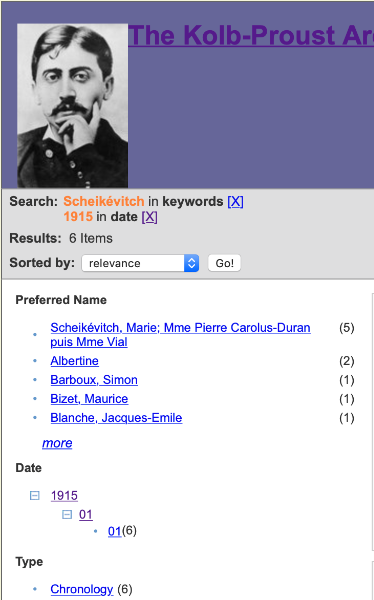Click bullet beside Chronology entry
This screenshot has width=374, height=600.
point(35,589)
